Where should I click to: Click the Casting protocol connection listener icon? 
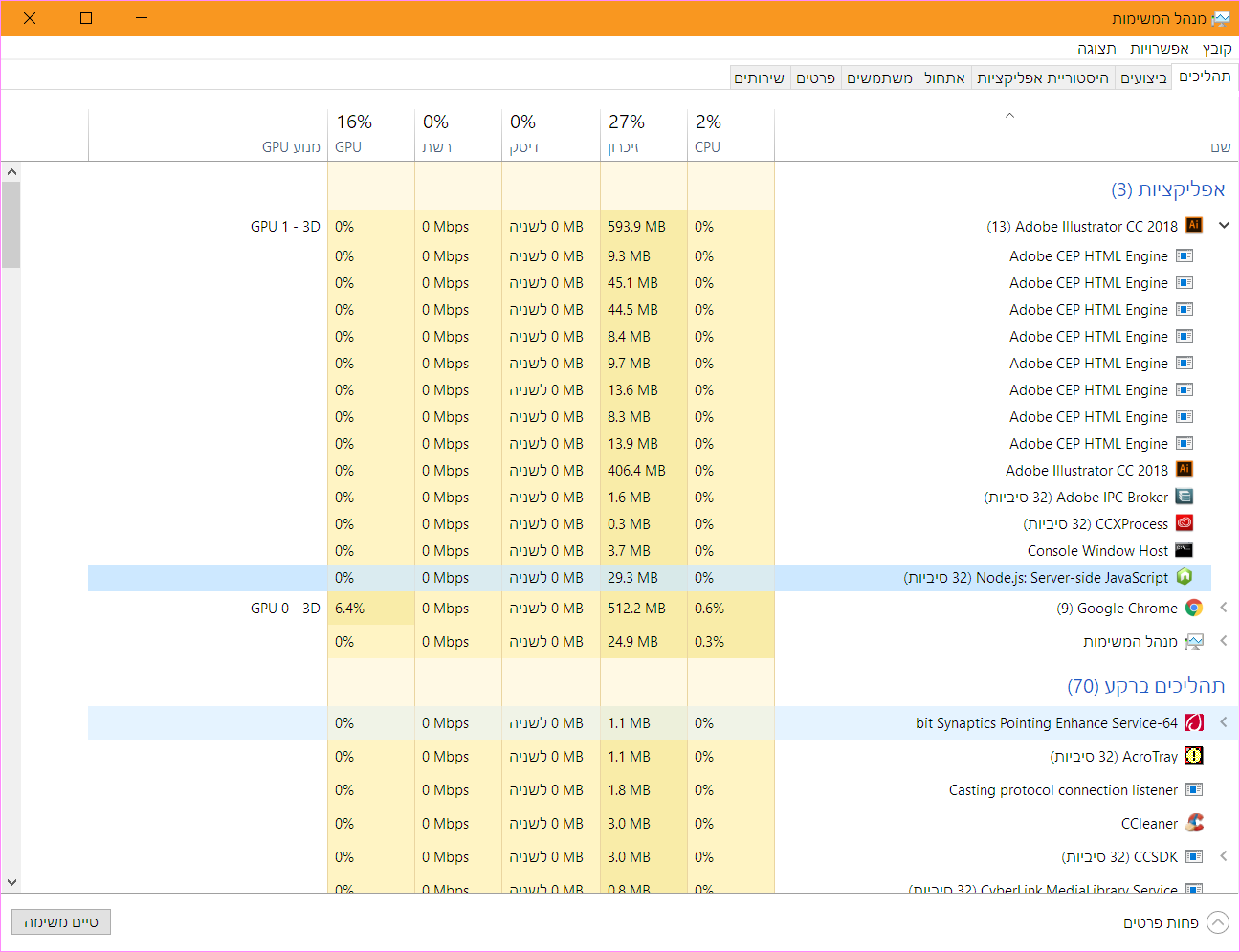click(x=1193, y=789)
